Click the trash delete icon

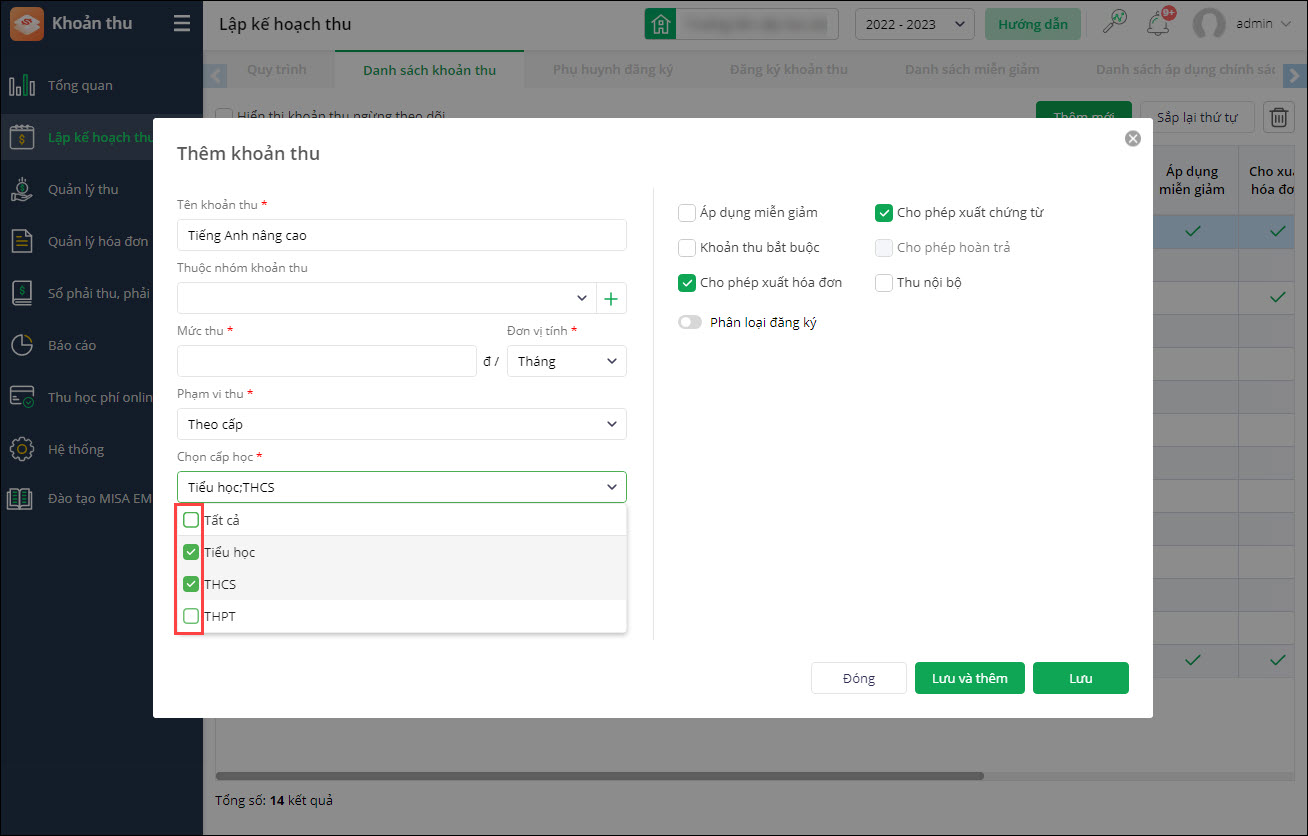coord(1279,117)
